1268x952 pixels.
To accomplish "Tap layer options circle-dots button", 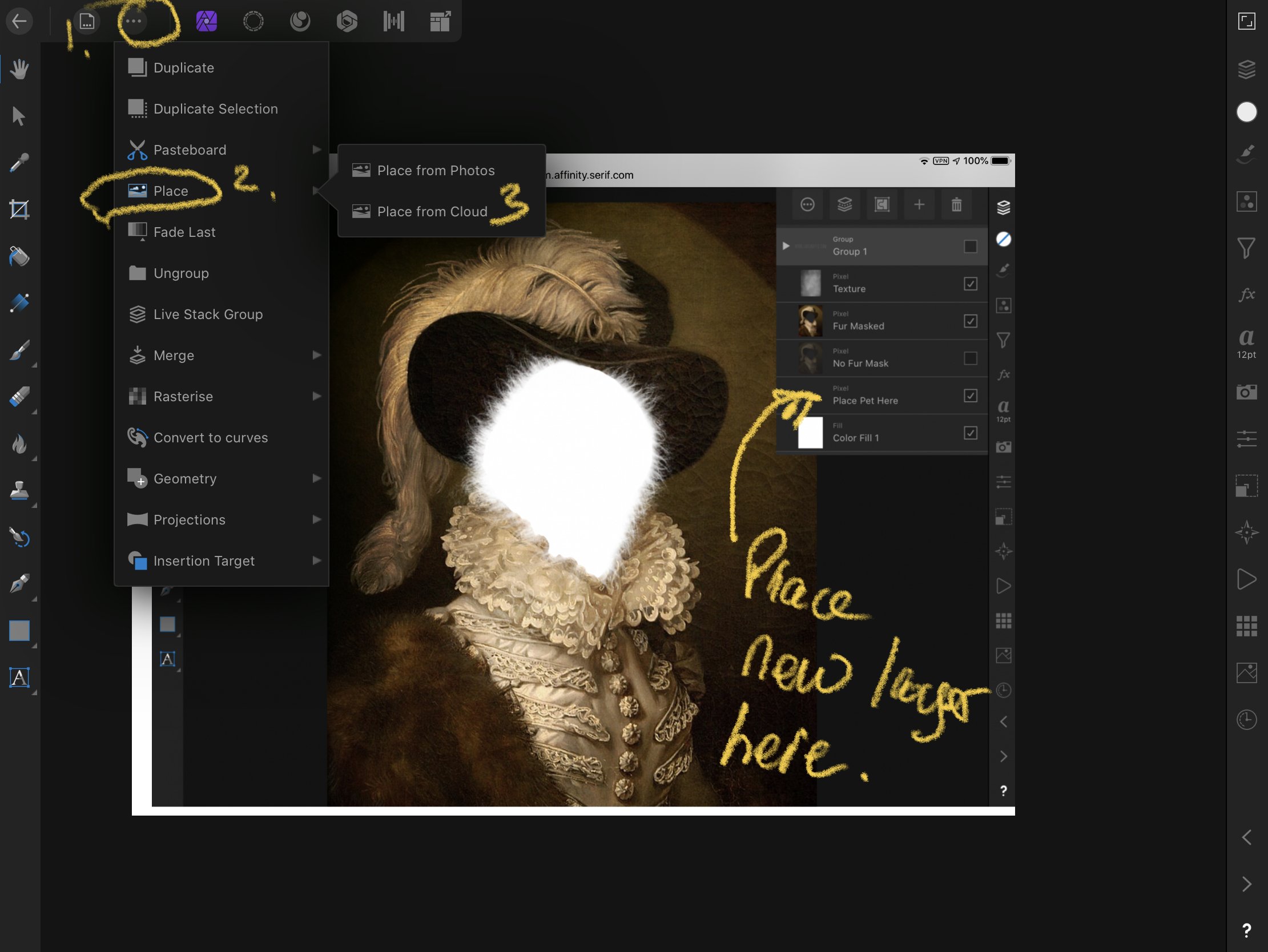I will (807, 205).
